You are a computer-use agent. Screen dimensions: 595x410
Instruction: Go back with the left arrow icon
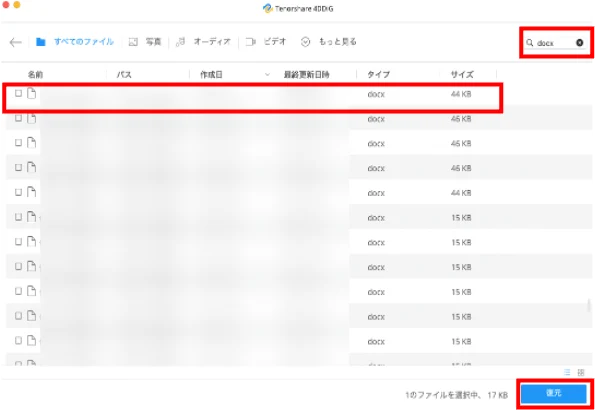click(x=16, y=42)
